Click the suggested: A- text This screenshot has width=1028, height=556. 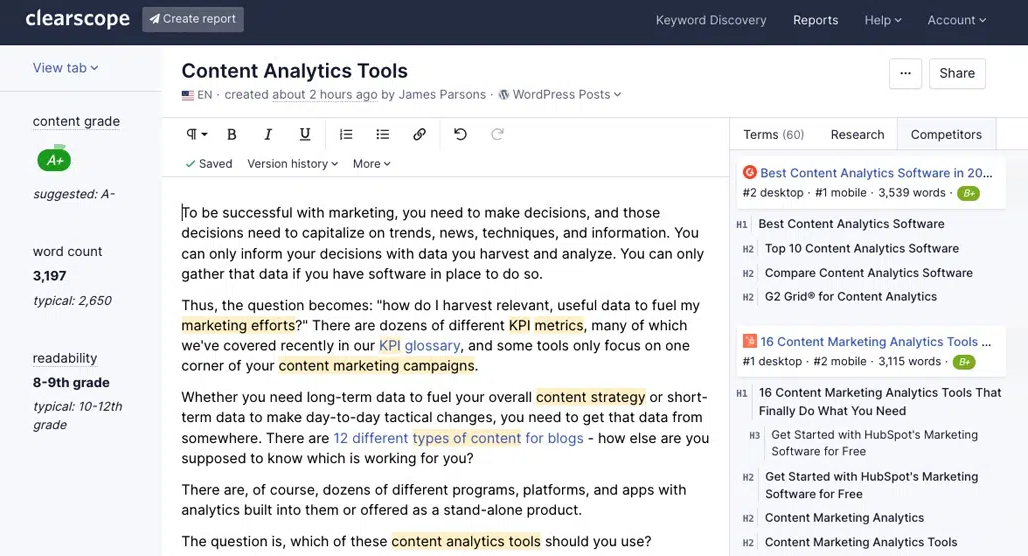point(74,194)
